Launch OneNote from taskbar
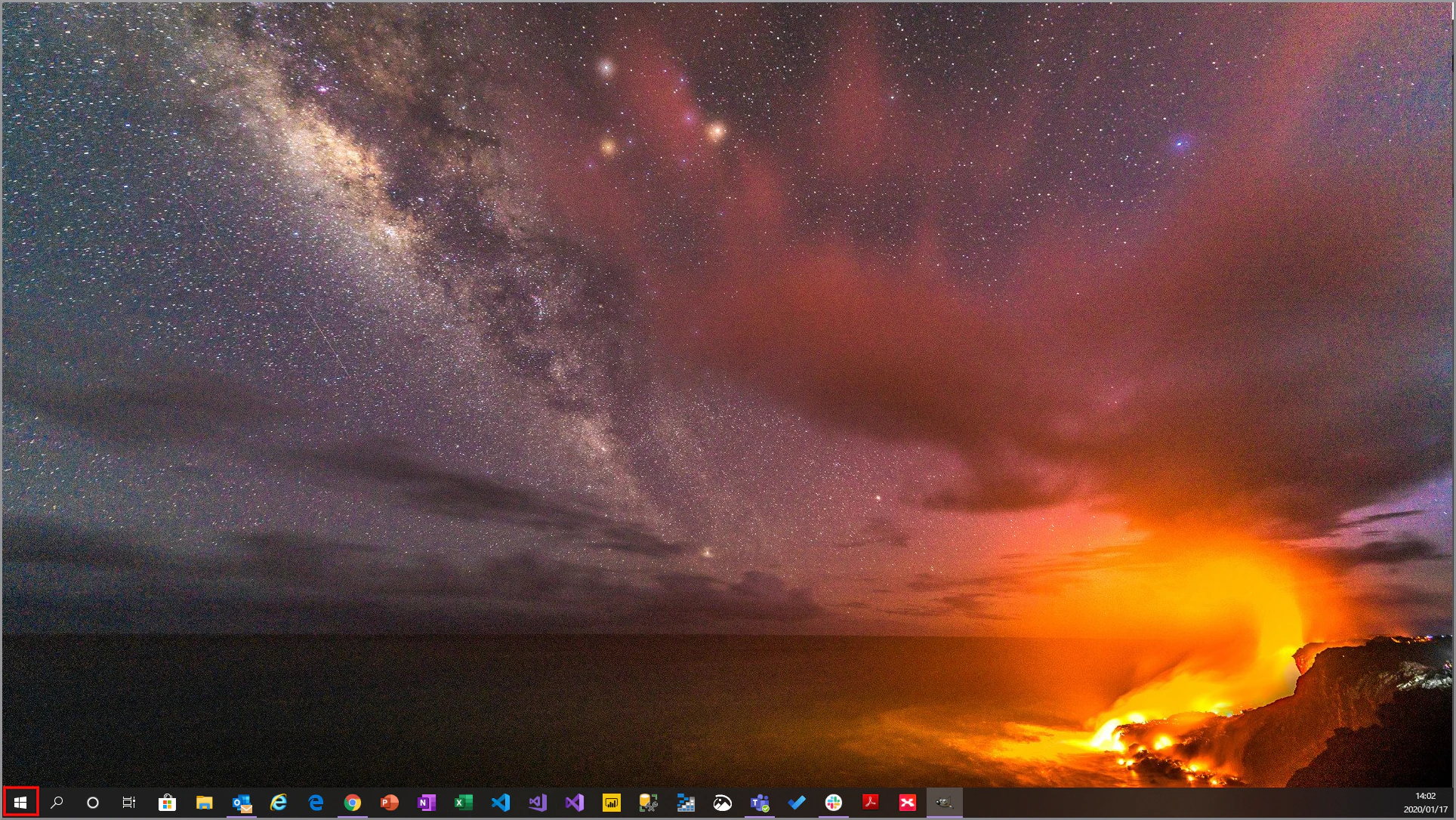This screenshot has height=820, width=1456. tap(427, 803)
